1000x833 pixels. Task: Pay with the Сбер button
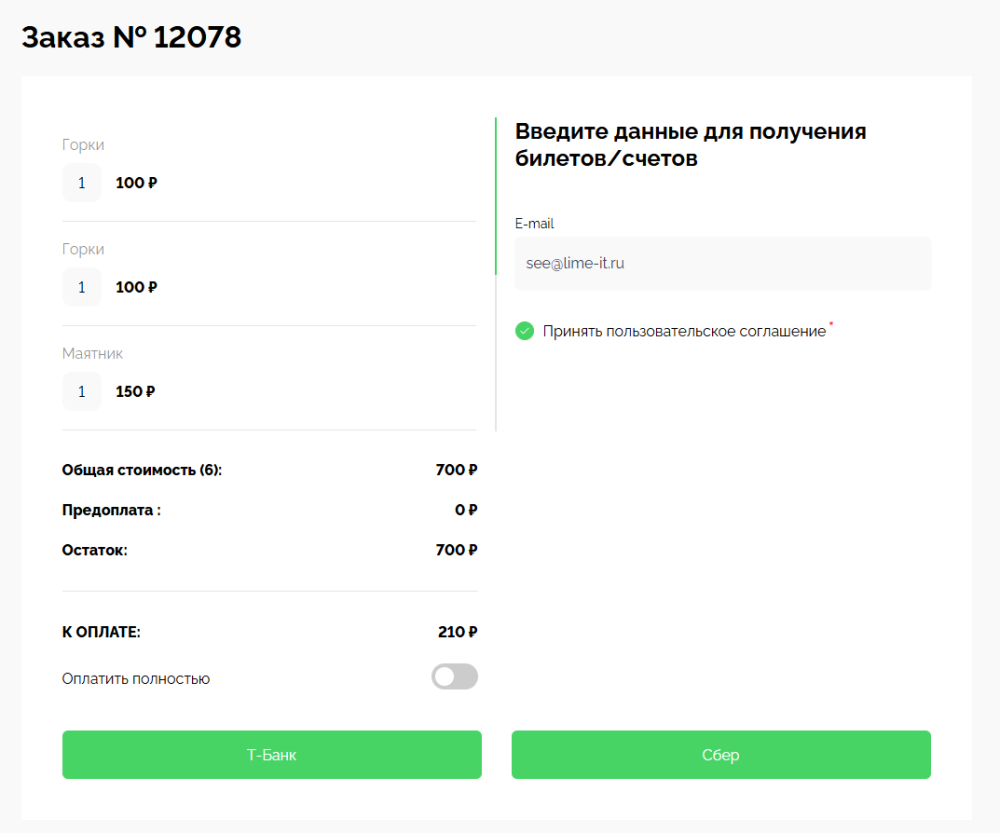(720, 755)
